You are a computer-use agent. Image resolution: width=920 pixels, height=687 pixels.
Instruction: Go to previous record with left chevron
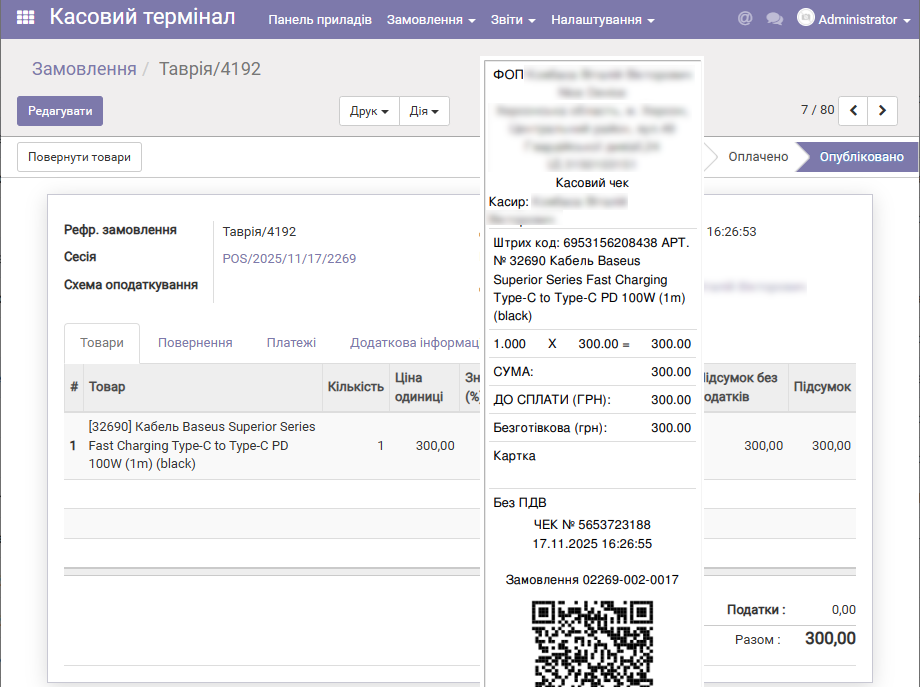853,110
